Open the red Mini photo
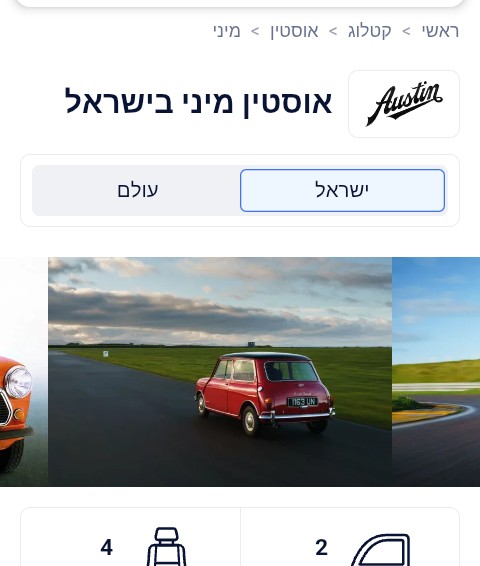480x566 pixels. [220, 371]
